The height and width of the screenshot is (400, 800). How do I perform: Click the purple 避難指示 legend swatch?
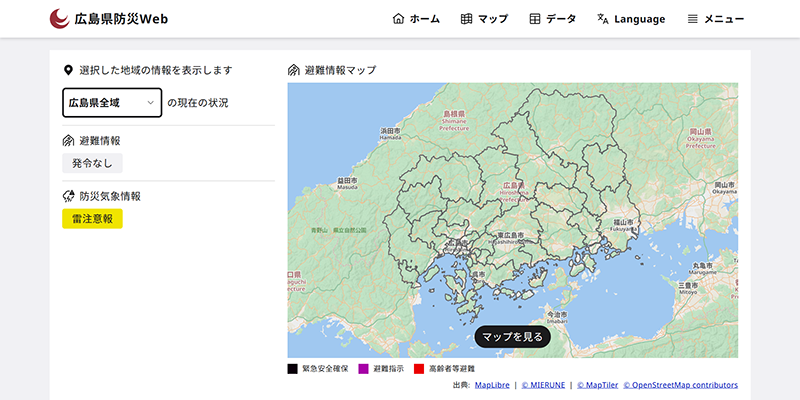tap(363, 368)
